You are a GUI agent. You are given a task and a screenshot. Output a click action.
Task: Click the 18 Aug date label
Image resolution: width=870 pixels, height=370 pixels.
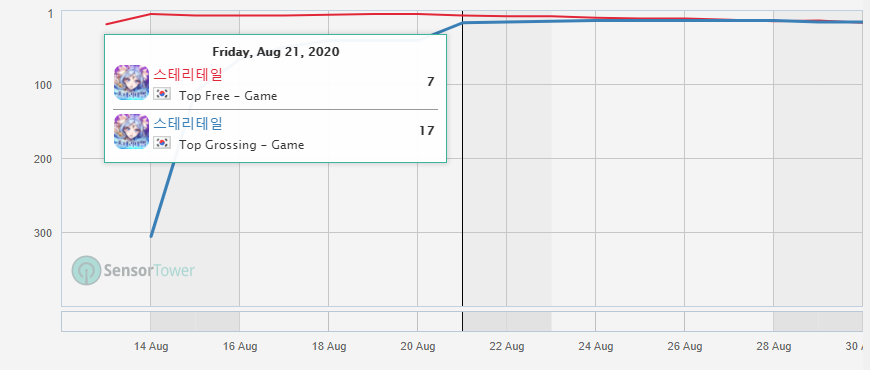click(x=329, y=347)
